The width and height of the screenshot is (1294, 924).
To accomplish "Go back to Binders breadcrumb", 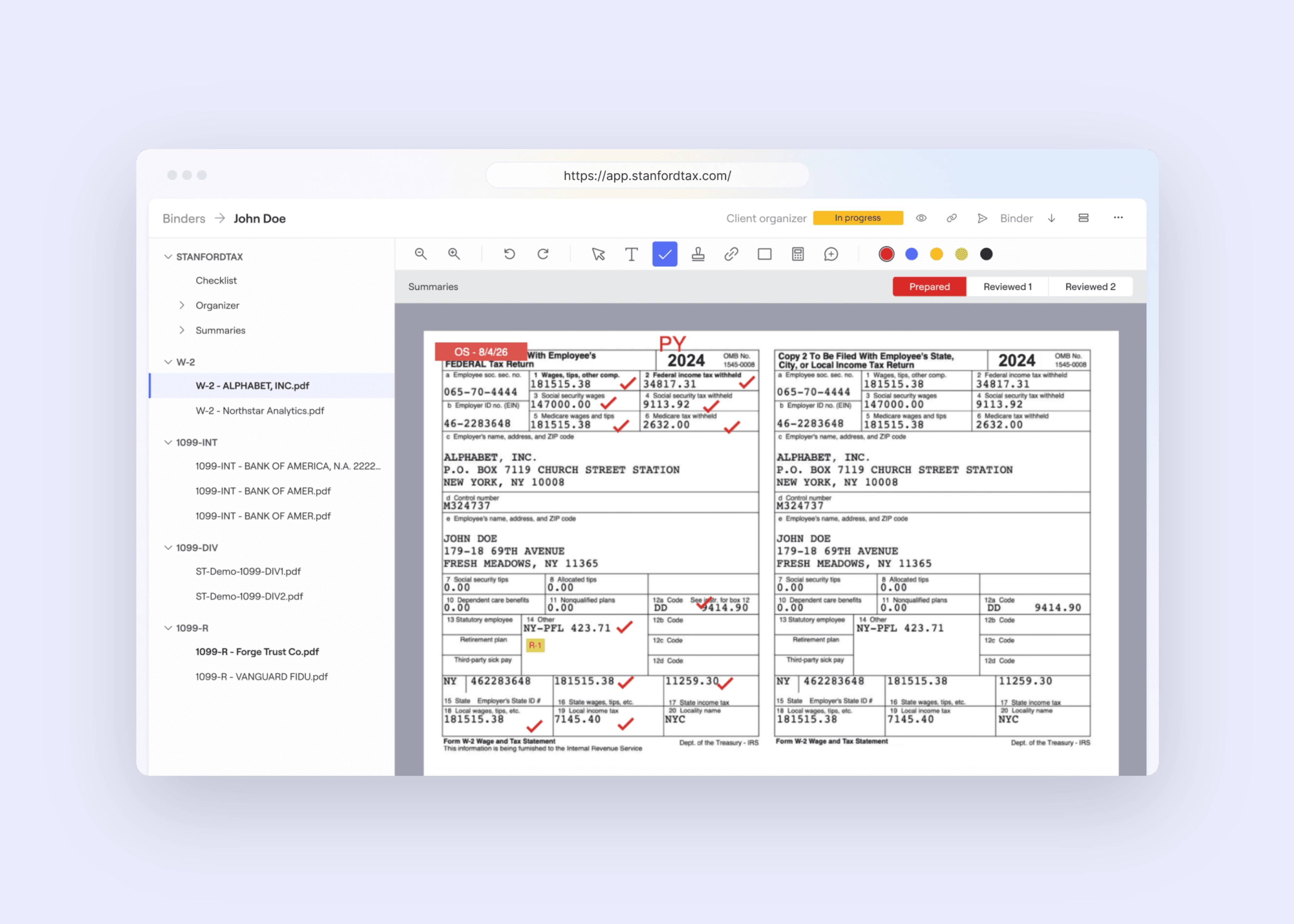I will click(184, 218).
